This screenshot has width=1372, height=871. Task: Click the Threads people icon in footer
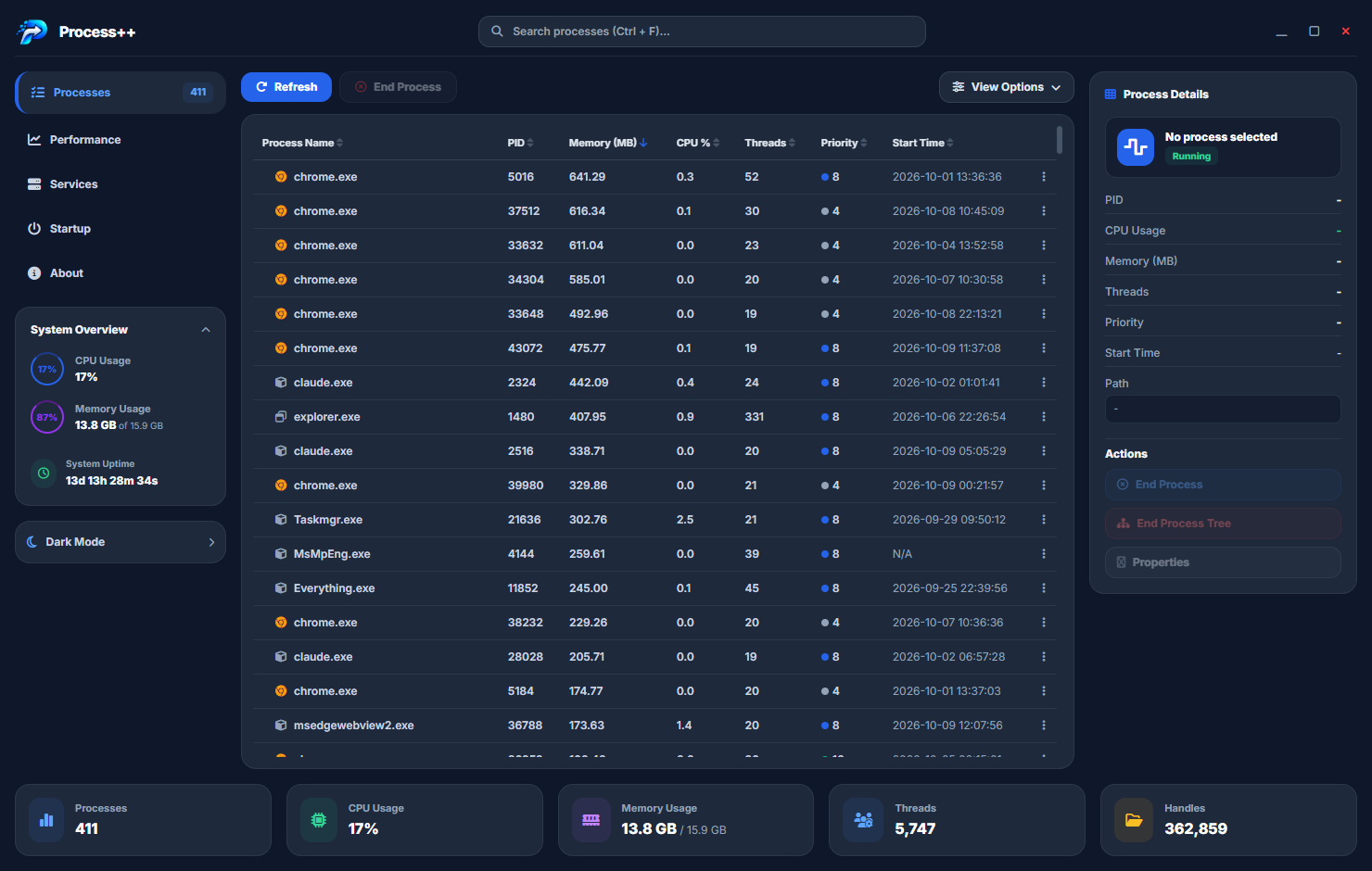point(863,820)
